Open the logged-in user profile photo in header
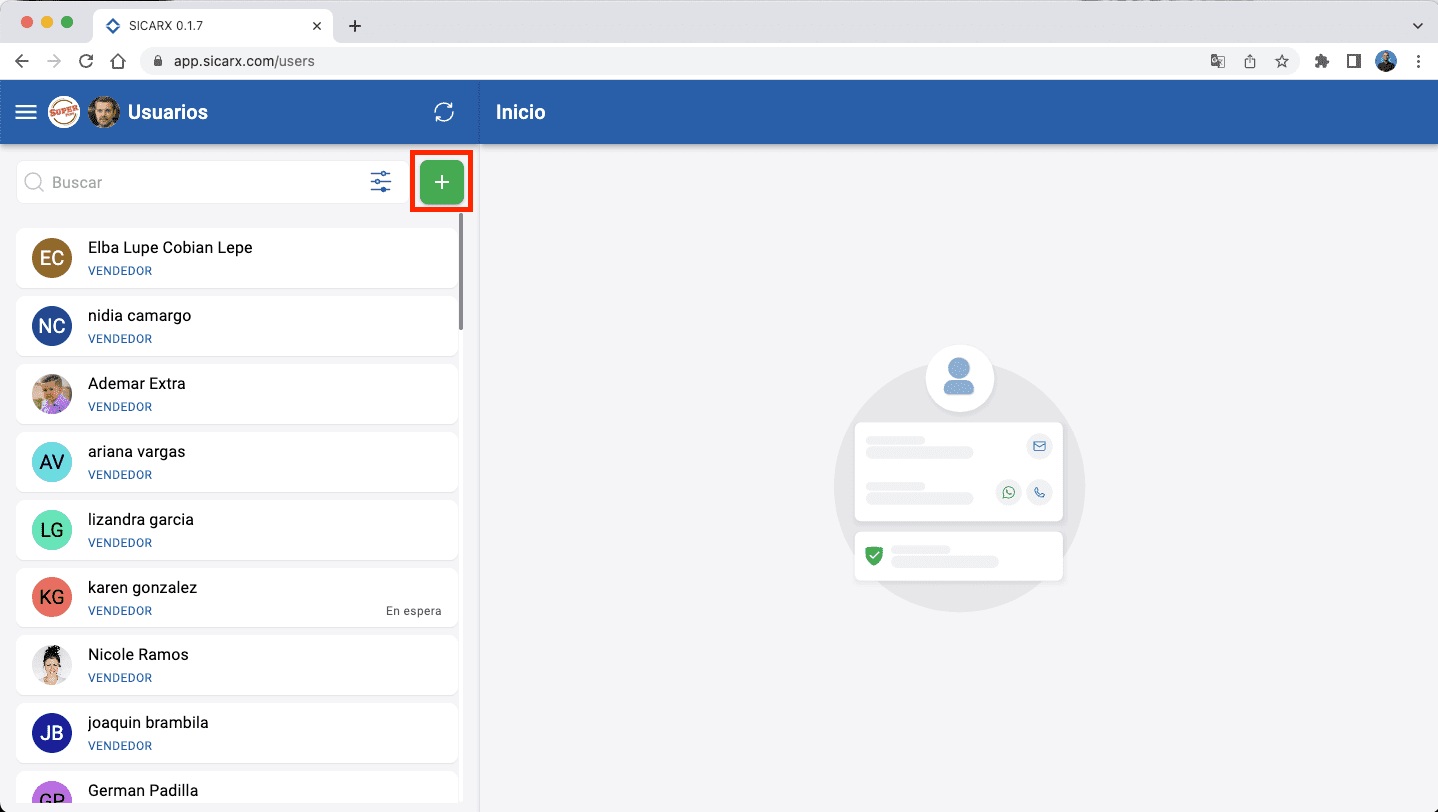The width and height of the screenshot is (1438, 812). (x=104, y=112)
